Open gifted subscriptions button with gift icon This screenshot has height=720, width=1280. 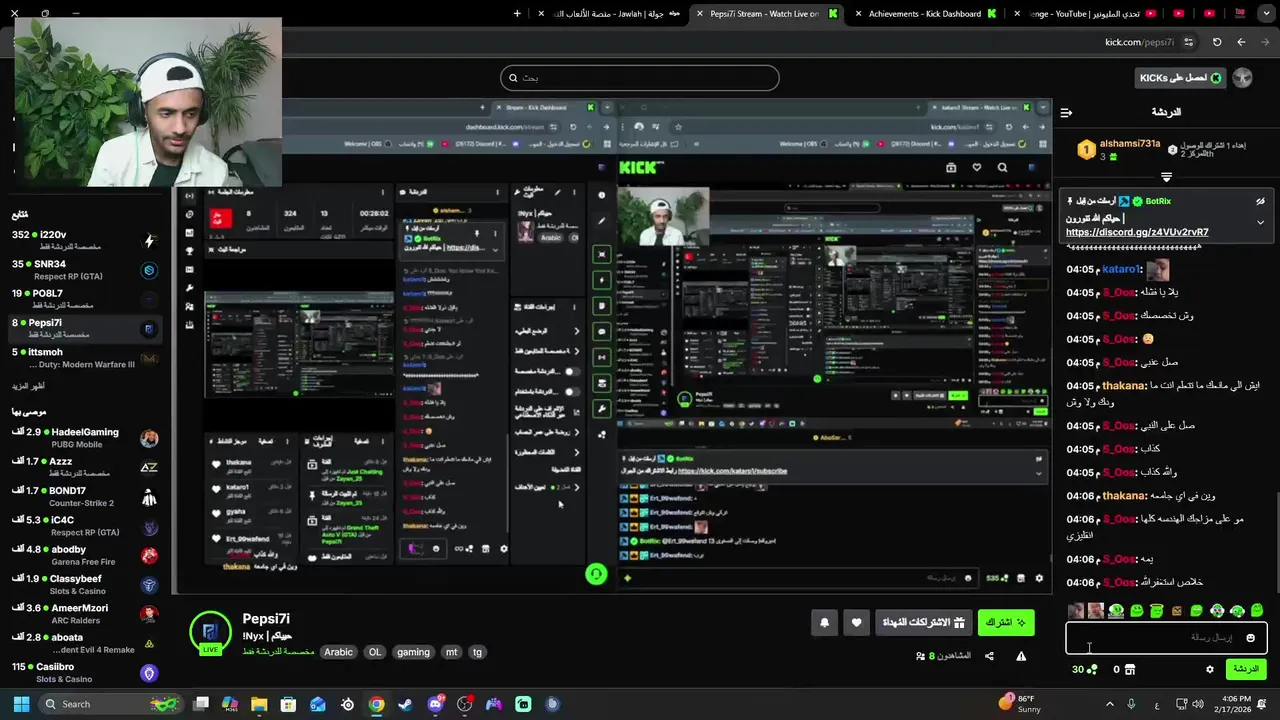tap(922, 623)
